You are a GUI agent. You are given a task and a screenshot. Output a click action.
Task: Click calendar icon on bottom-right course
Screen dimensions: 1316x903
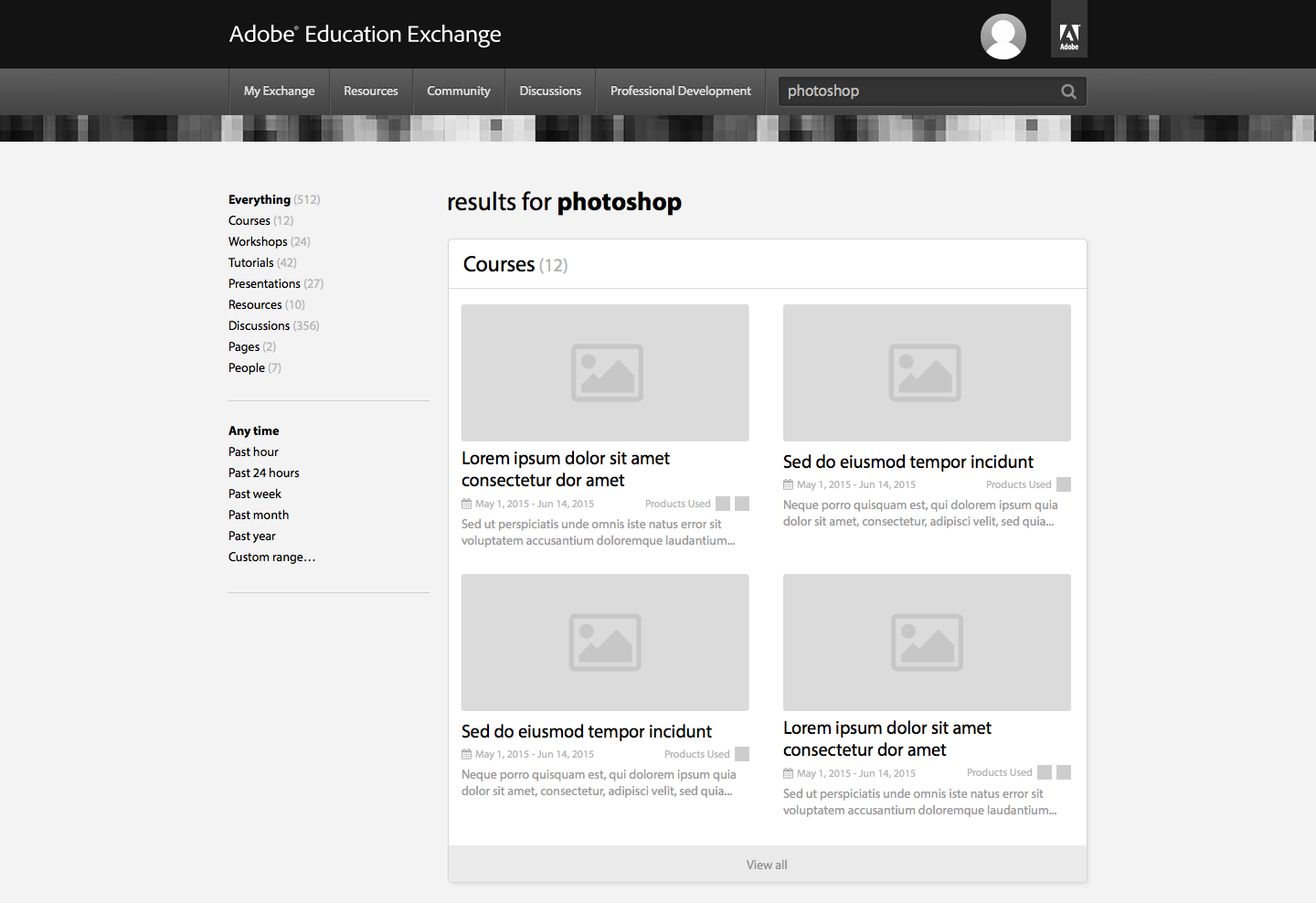(789, 773)
